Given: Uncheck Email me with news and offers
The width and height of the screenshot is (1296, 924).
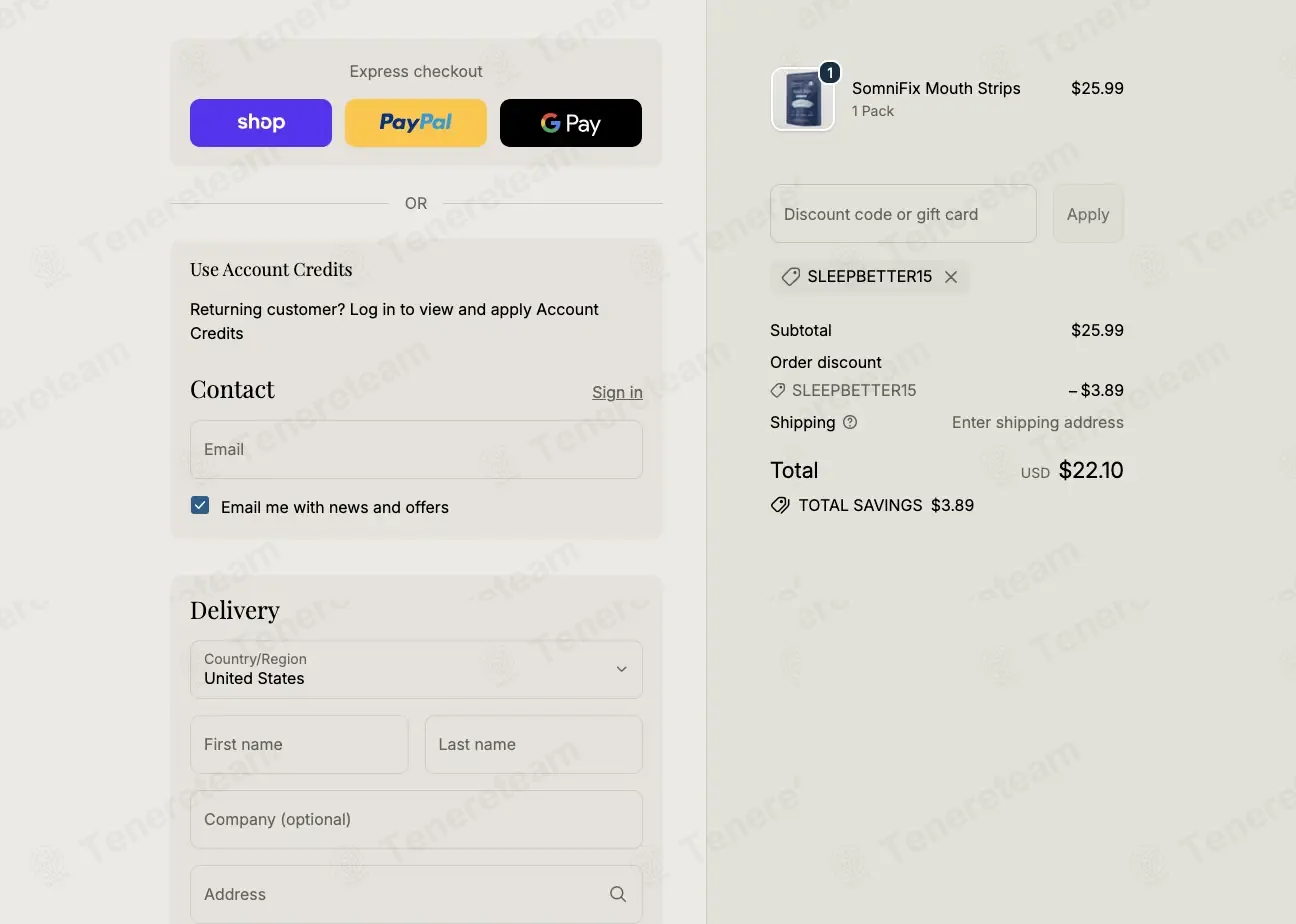Looking at the screenshot, I should (x=200, y=506).
